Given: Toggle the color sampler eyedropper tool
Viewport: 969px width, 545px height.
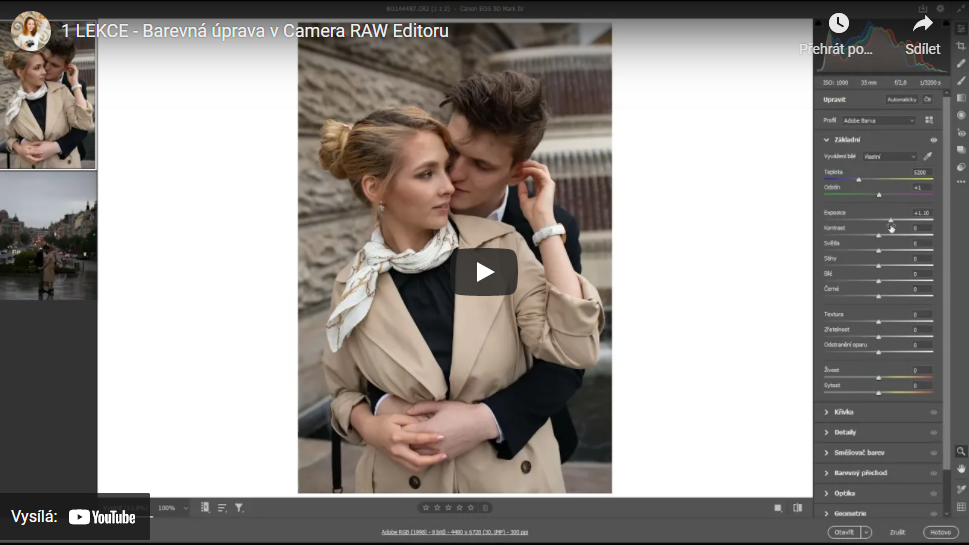Looking at the screenshot, I should [961, 489].
